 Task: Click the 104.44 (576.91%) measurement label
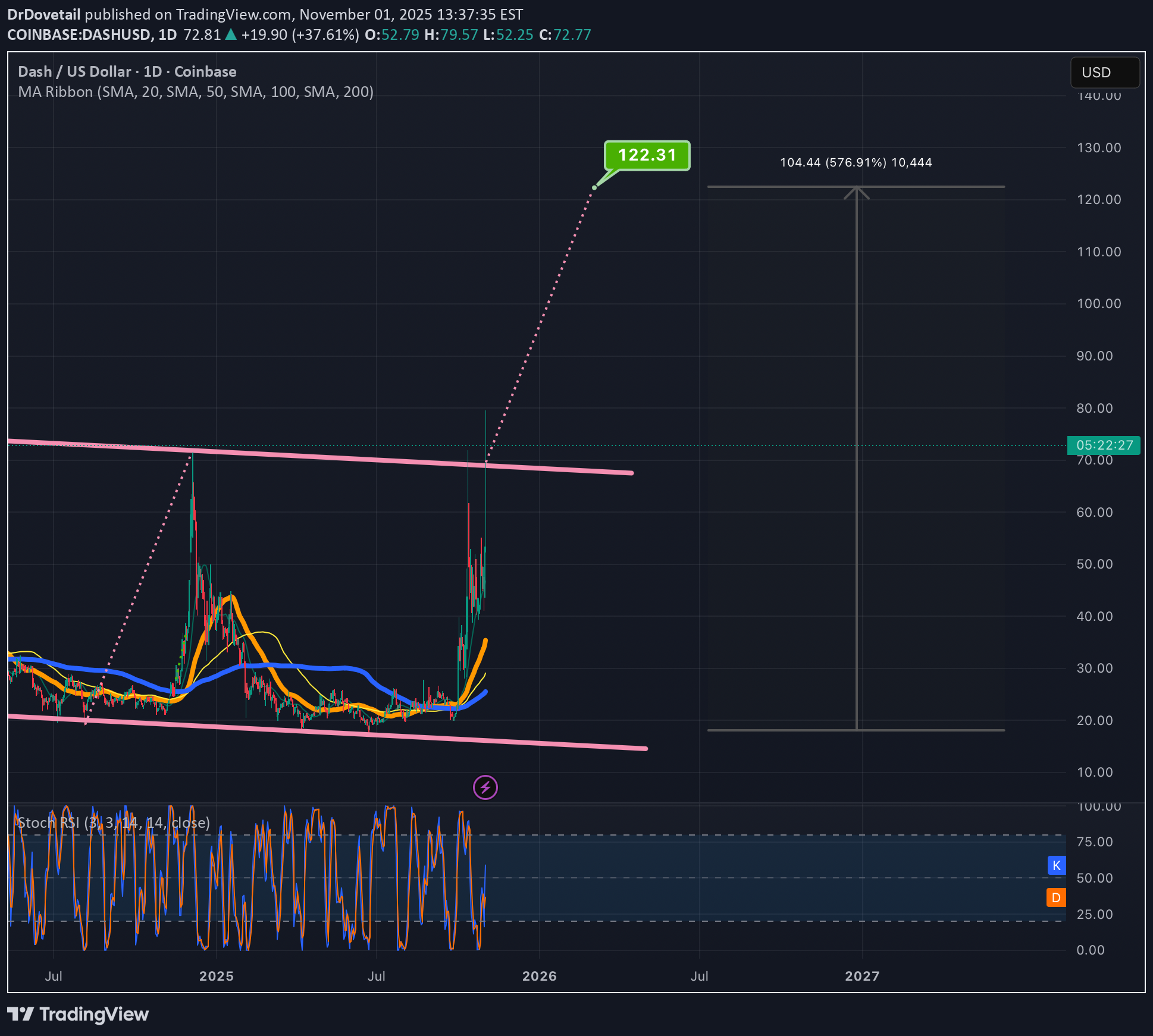(856, 162)
